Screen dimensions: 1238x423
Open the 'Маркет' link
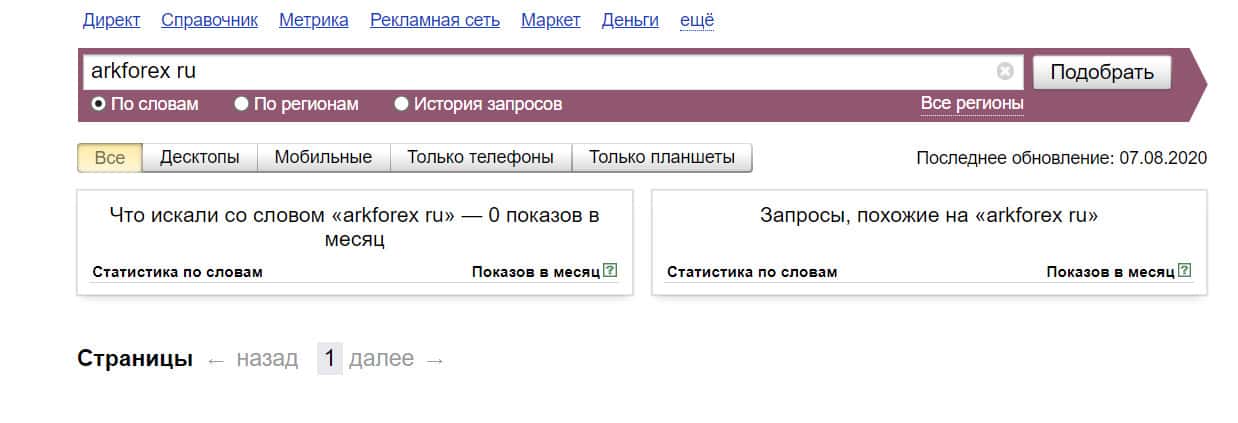pyautogui.click(x=550, y=20)
